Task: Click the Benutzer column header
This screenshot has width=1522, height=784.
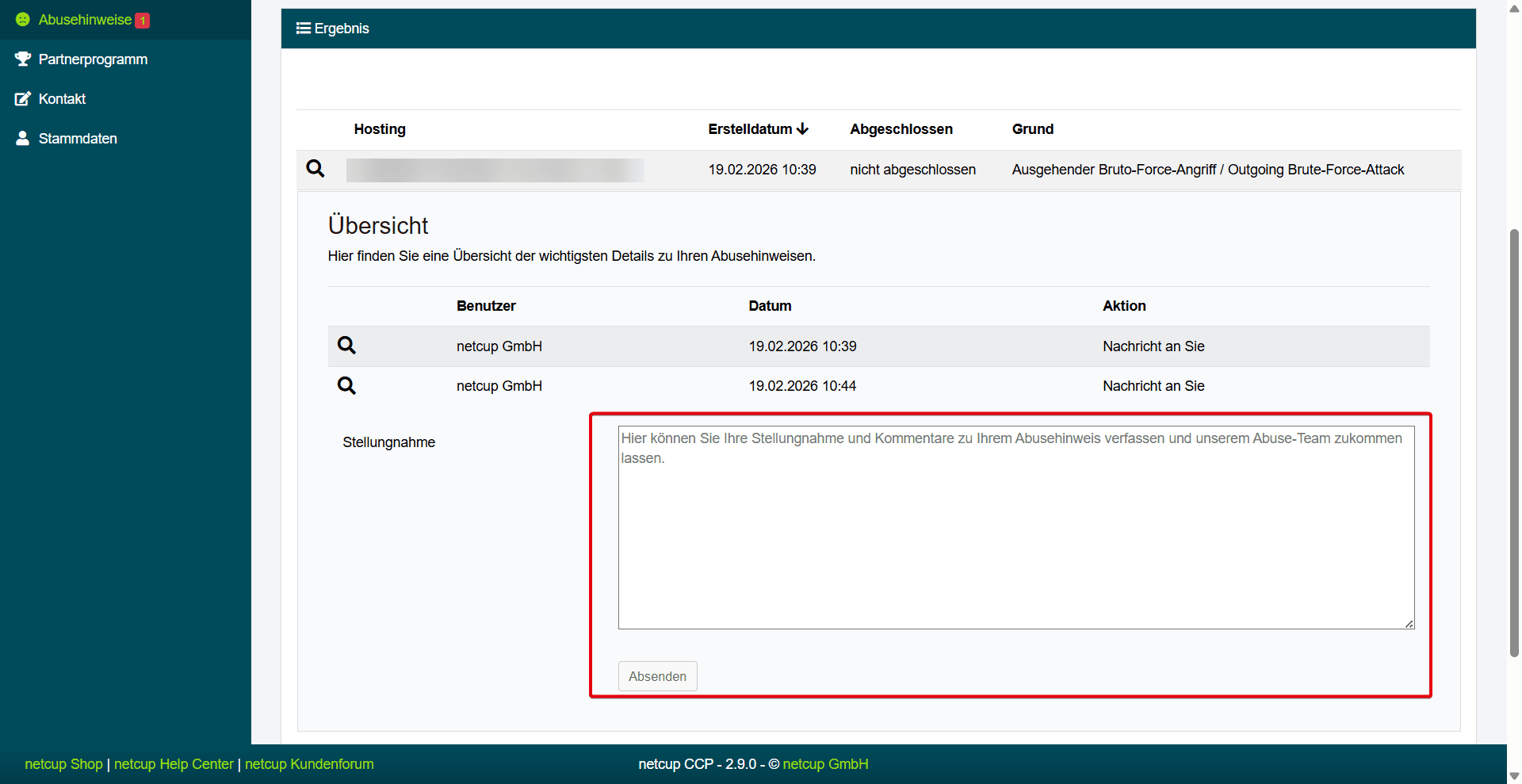Action: 486,306
